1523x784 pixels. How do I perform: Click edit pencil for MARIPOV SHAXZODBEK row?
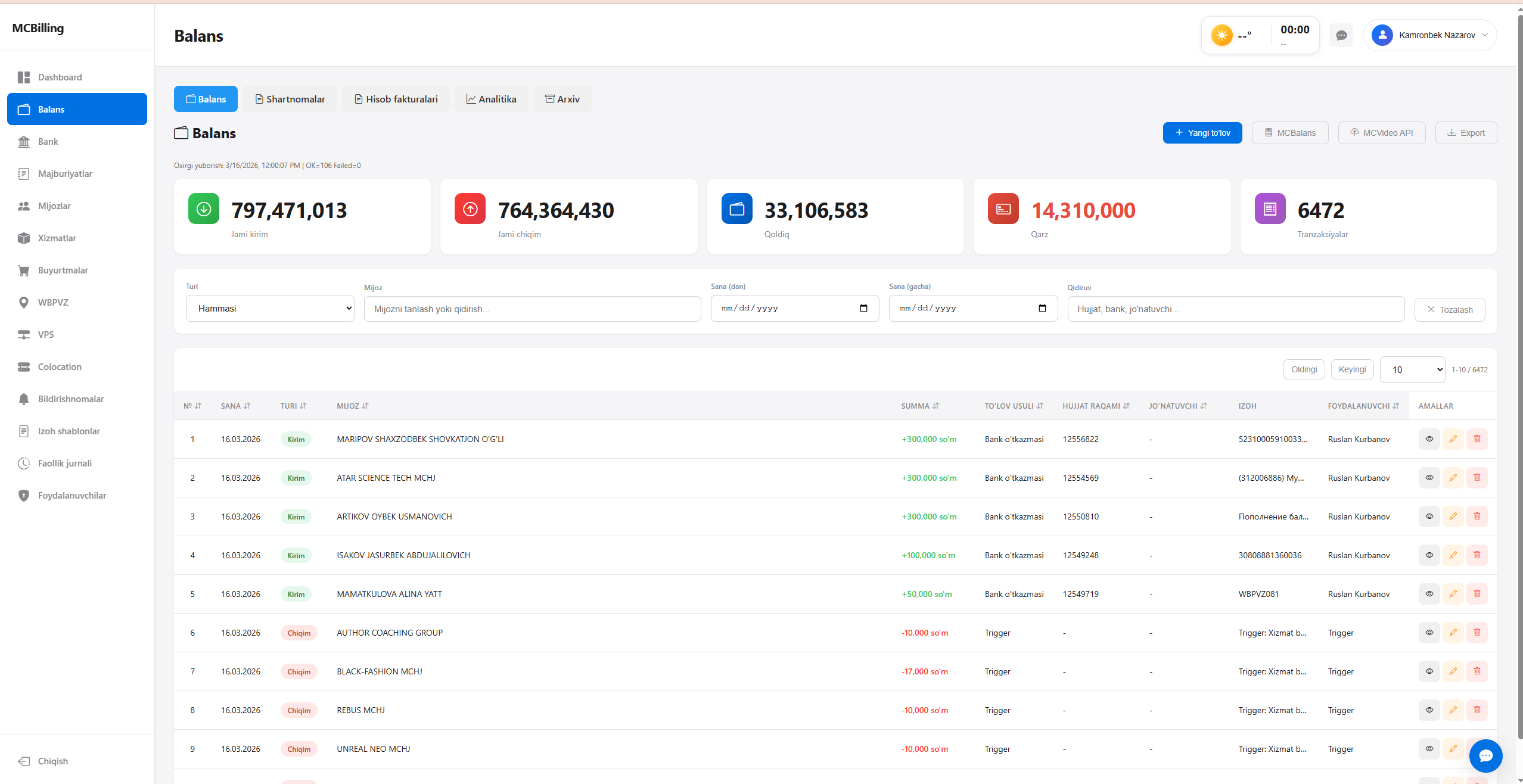click(1453, 439)
